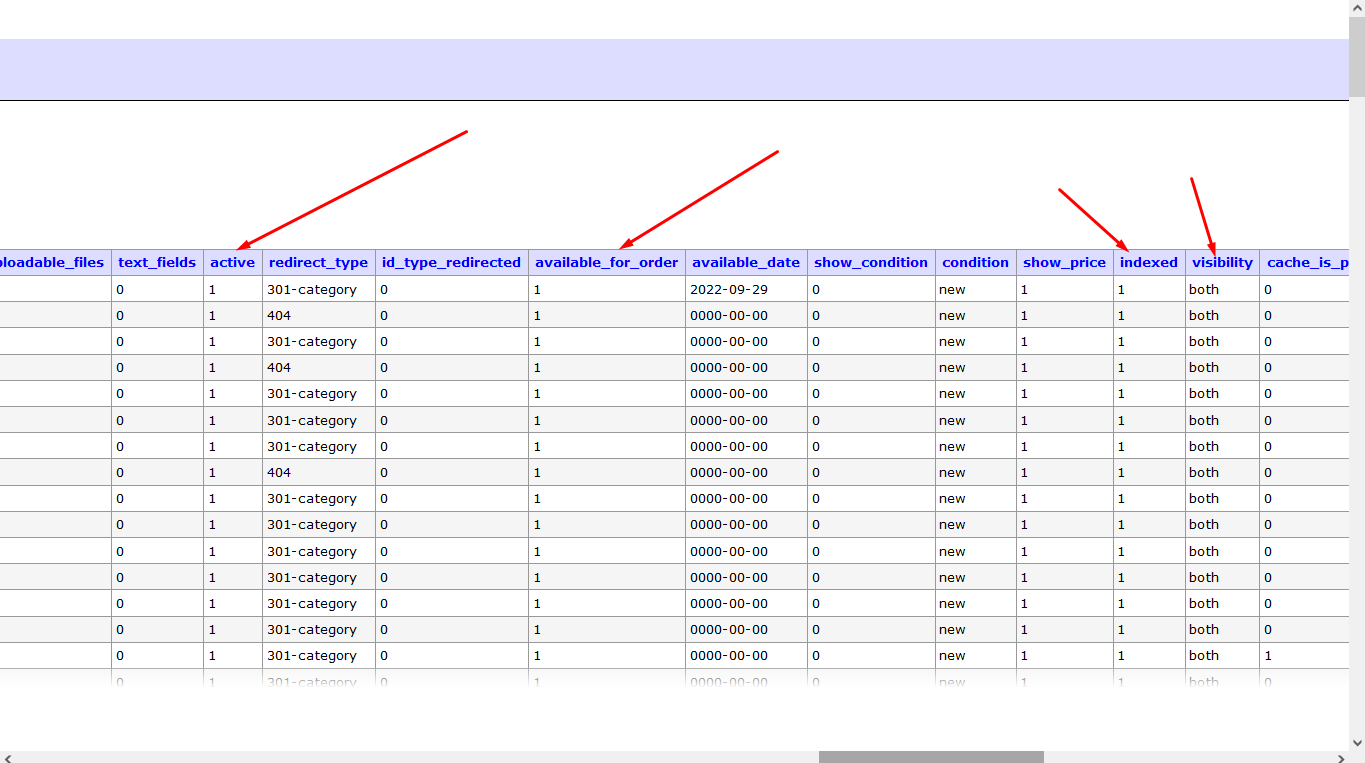This screenshot has height=763, width=1365.
Task: Sort by the available_for_order column header
Action: point(606,262)
